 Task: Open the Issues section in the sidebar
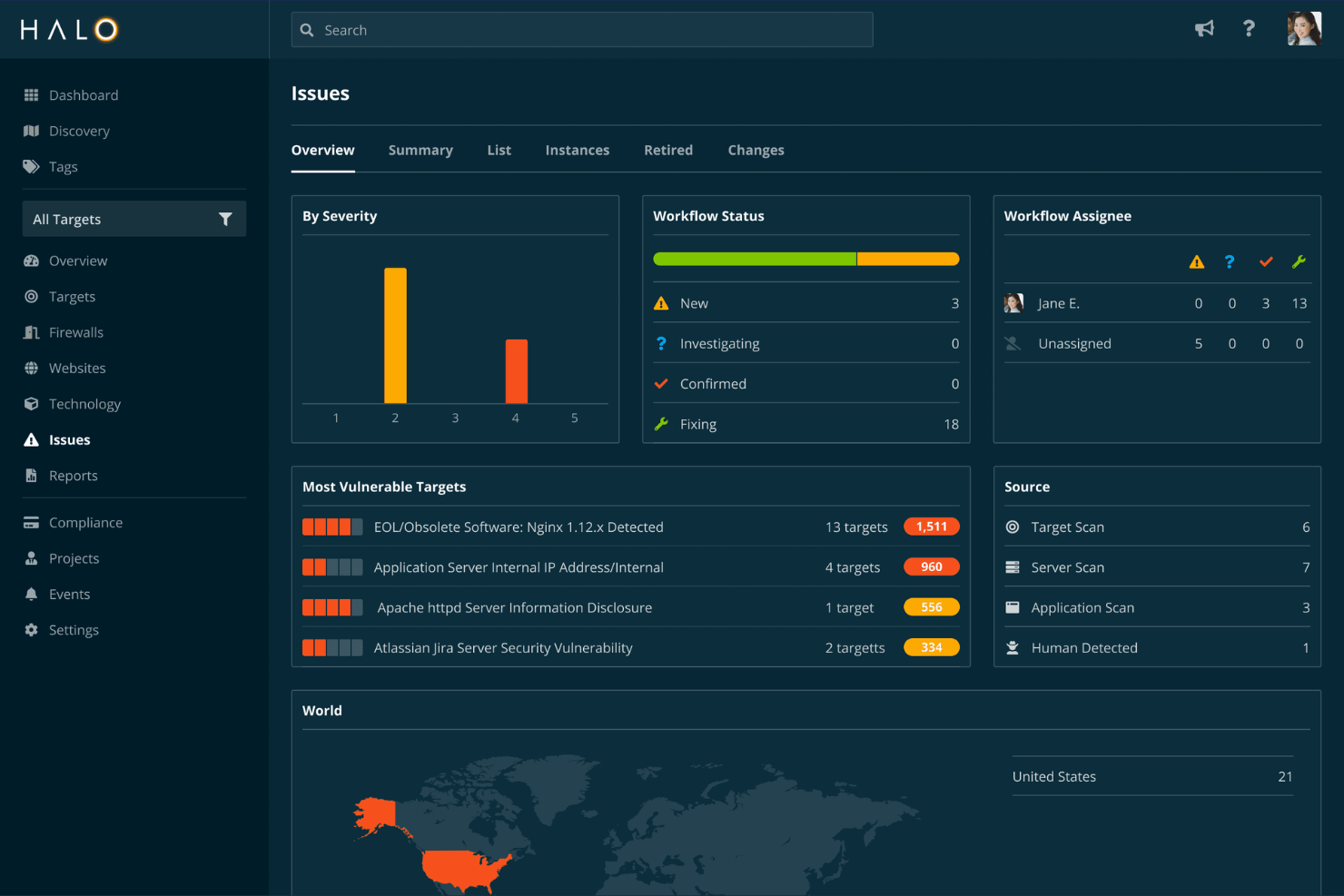(x=68, y=439)
